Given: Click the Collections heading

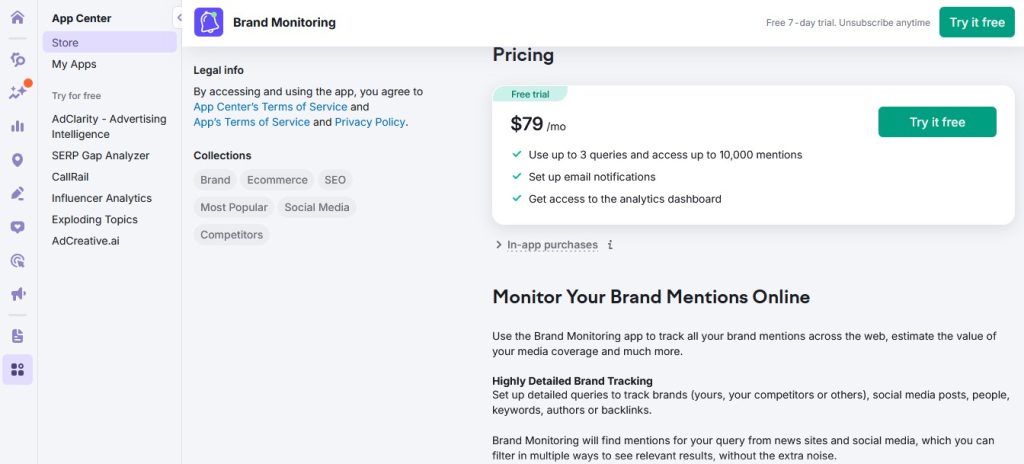Looking at the screenshot, I should (222, 156).
